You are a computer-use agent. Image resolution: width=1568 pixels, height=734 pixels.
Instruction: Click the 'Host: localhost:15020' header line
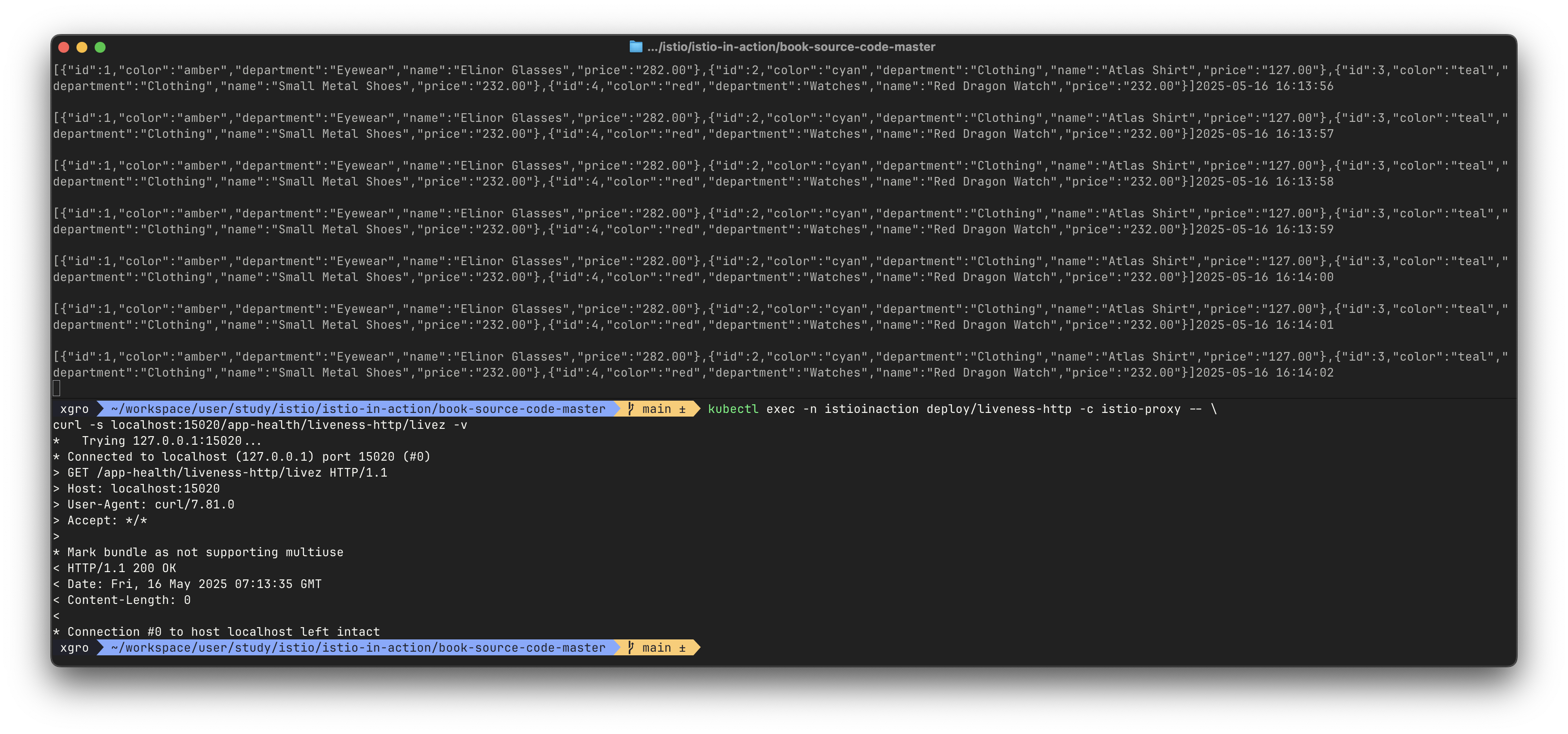tap(137, 488)
